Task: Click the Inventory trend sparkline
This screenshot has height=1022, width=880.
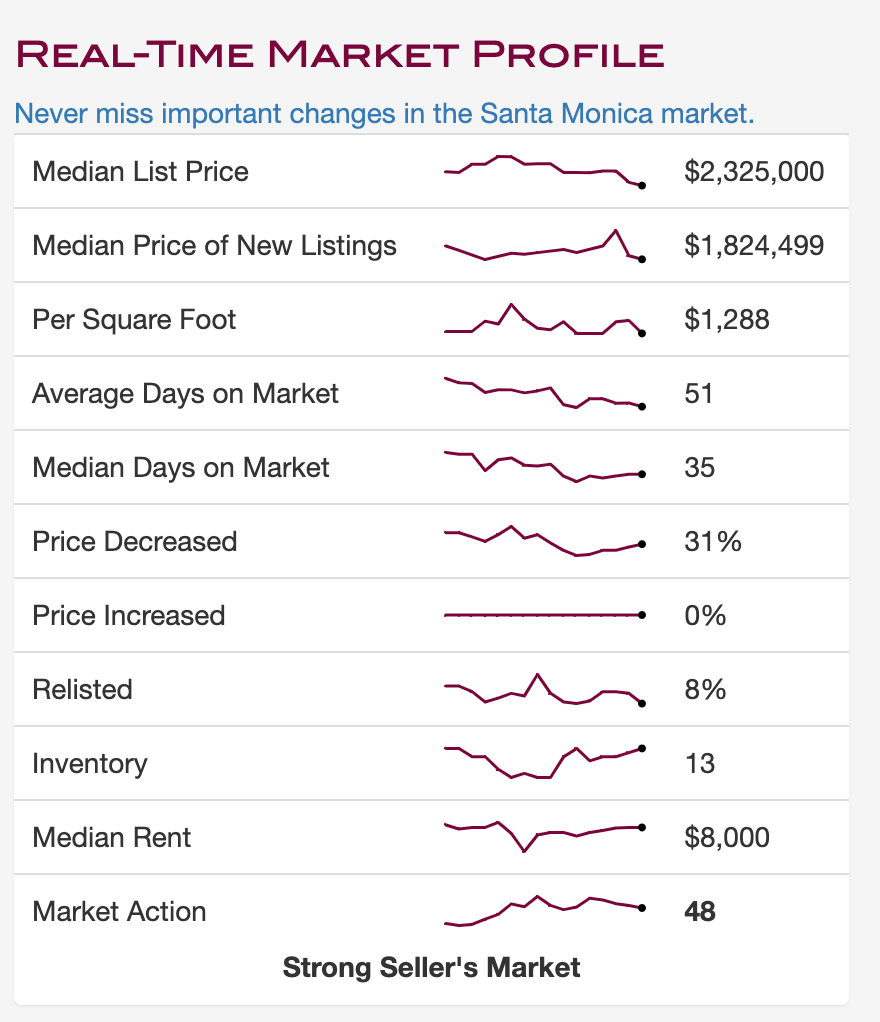Action: 543,763
